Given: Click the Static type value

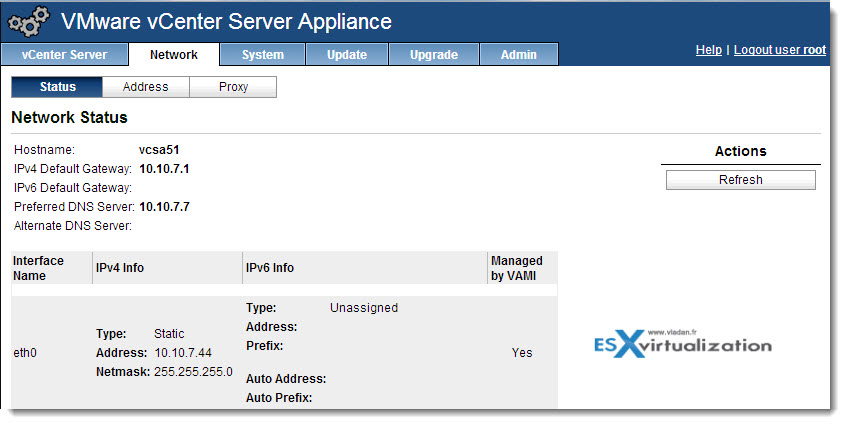Looking at the screenshot, I should 169,333.
